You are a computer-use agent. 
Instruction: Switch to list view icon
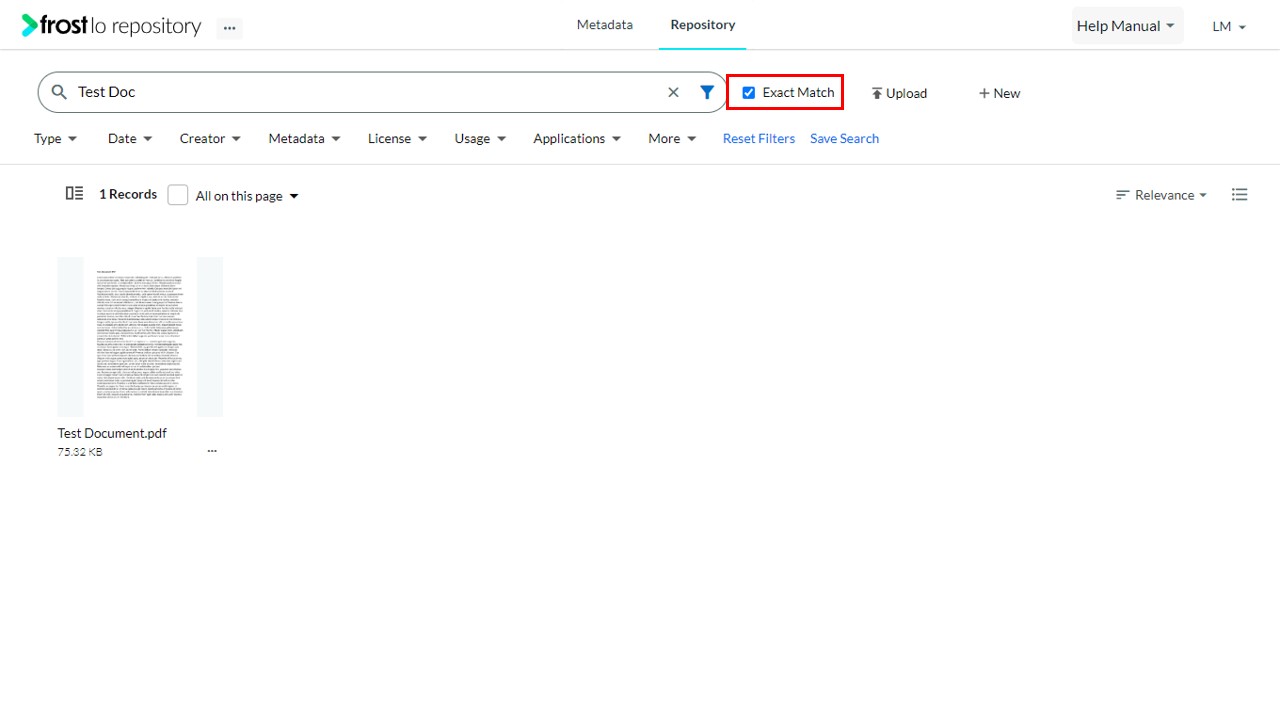1240,195
